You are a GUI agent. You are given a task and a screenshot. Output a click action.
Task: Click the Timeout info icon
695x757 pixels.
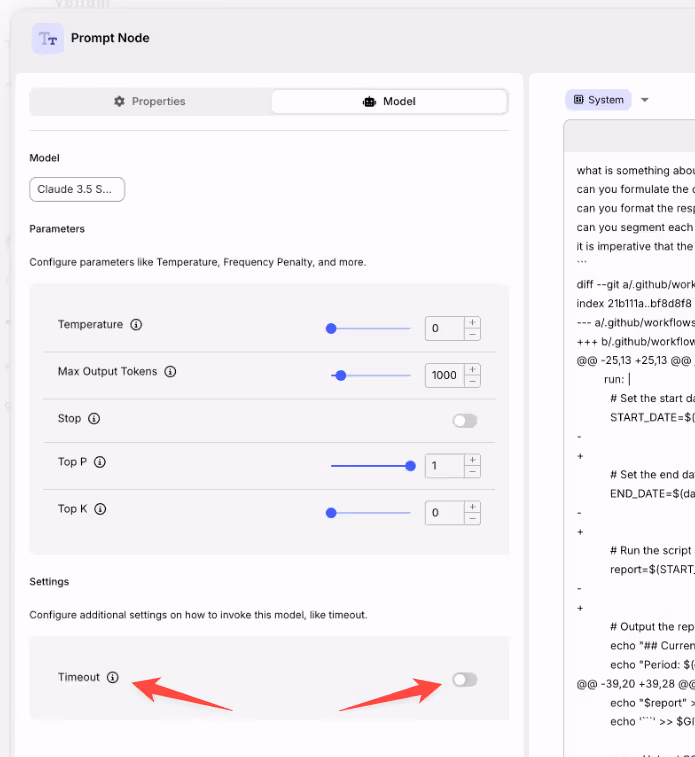[x=112, y=677]
